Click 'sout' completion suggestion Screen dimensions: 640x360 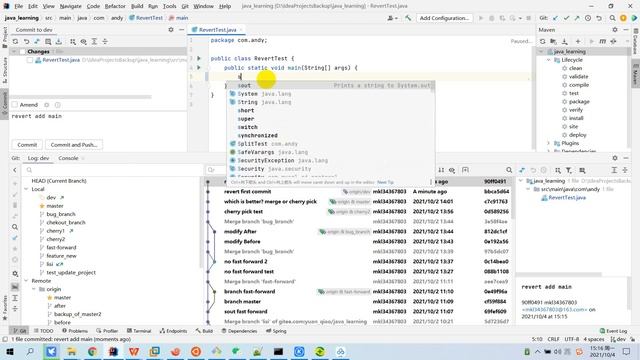(x=331, y=85)
